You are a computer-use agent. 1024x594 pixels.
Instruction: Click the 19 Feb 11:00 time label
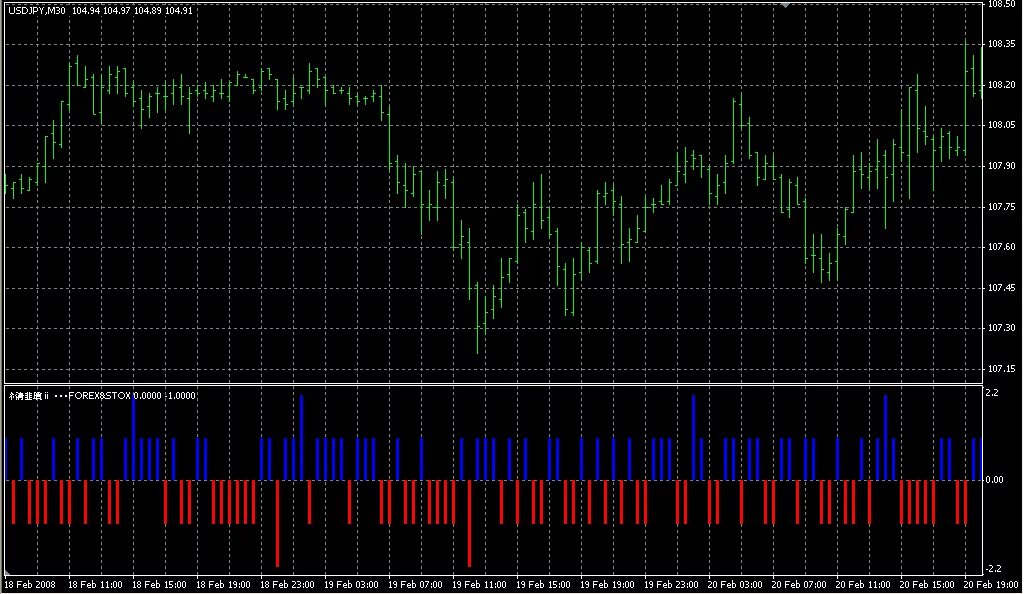(x=479, y=585)
